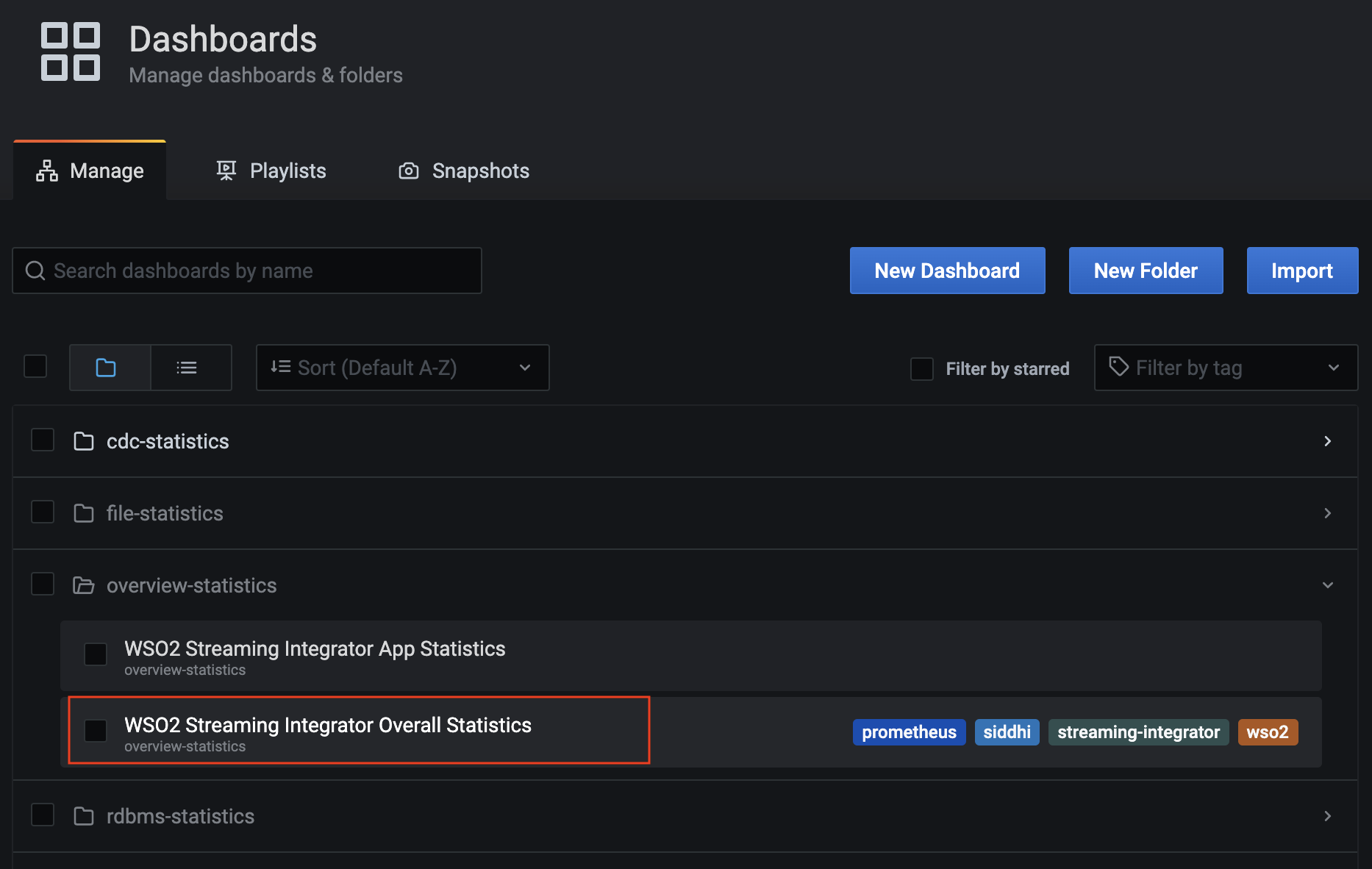This screenshot has width=1372, height=869.
Task: Click overview-statistics subtitle under App Statistics
Action: point(185,670)
